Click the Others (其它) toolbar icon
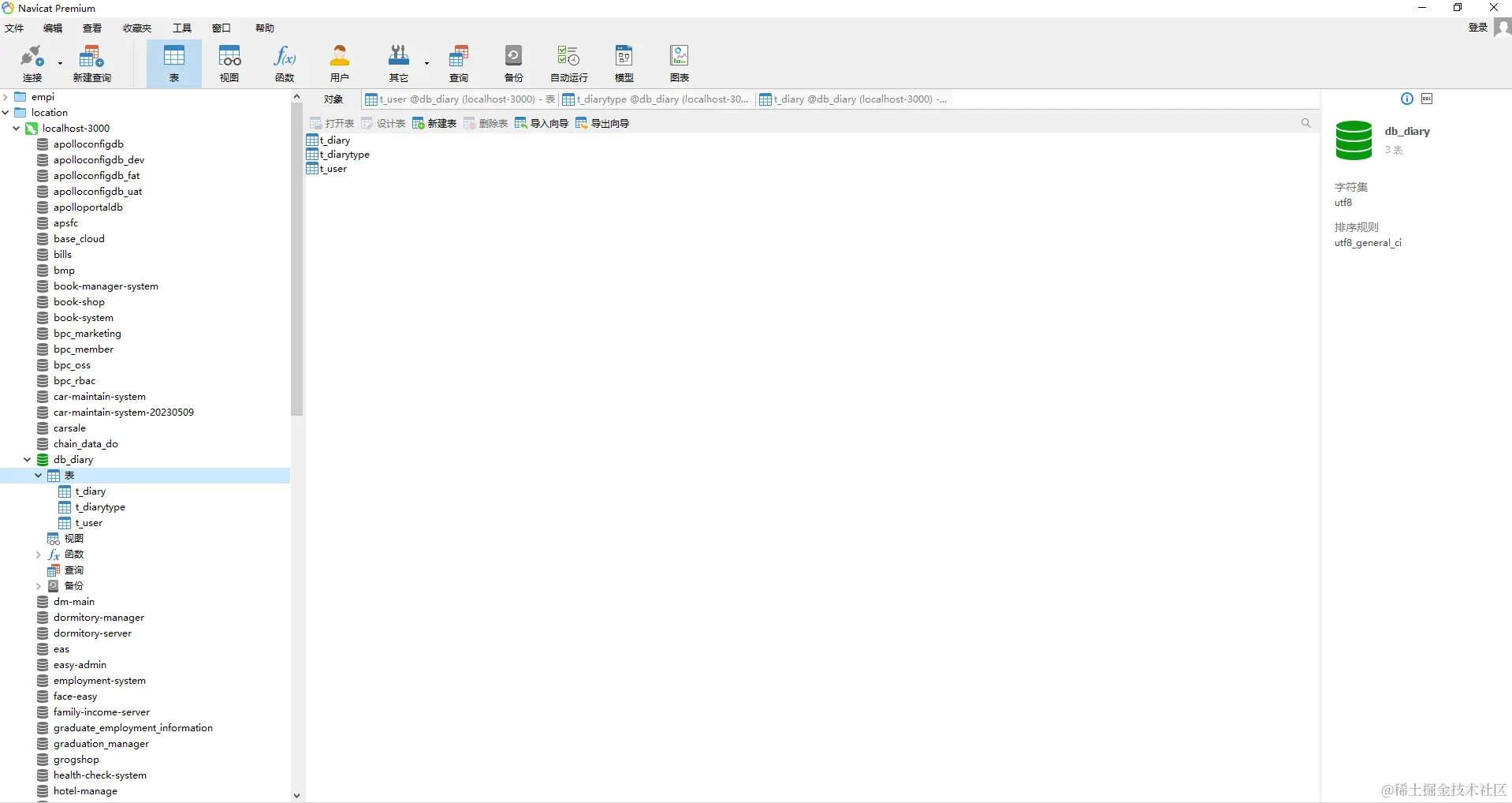This screenshot has height=803, width=1512. pyautogui.click(x=399, y=63)
